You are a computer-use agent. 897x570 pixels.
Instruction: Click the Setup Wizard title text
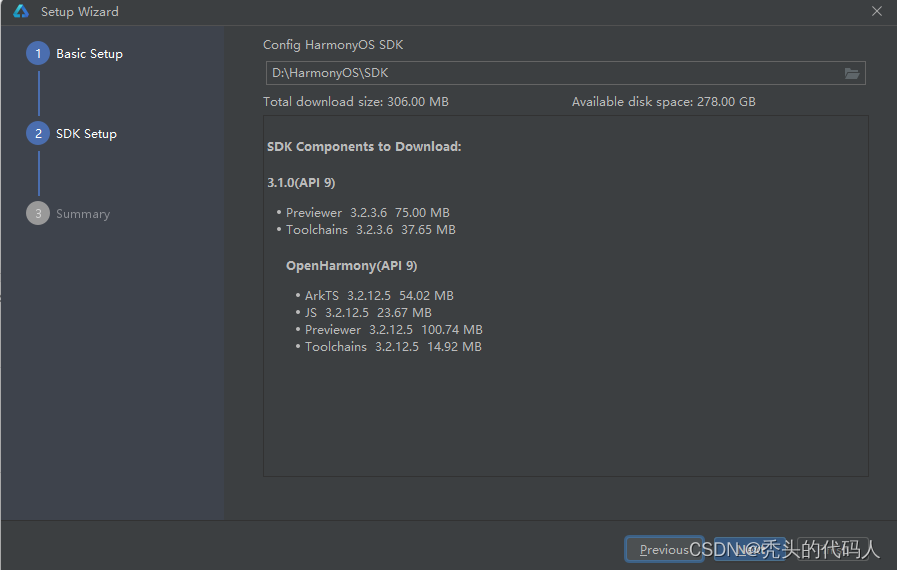coord(80,11)
